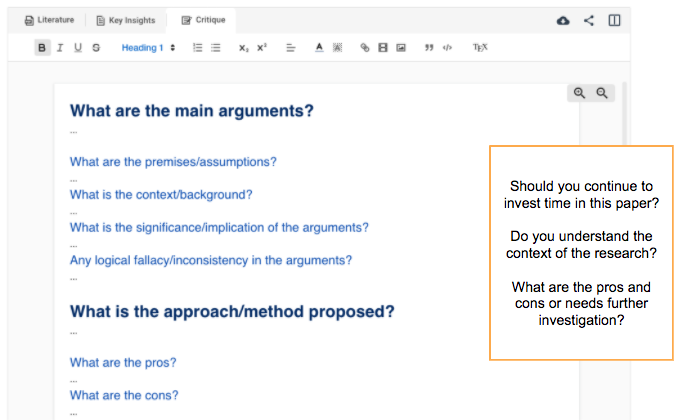Toggle italic formatting
The height and width of the screenshot is (420, 684).
point(60,48)
